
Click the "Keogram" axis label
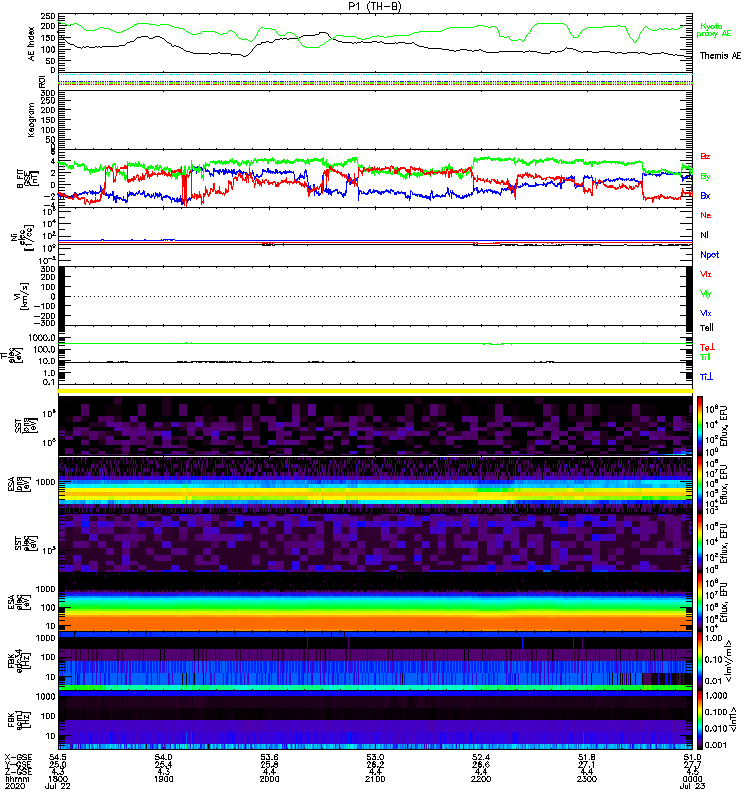pyautogui.click(x=31, y=120)
